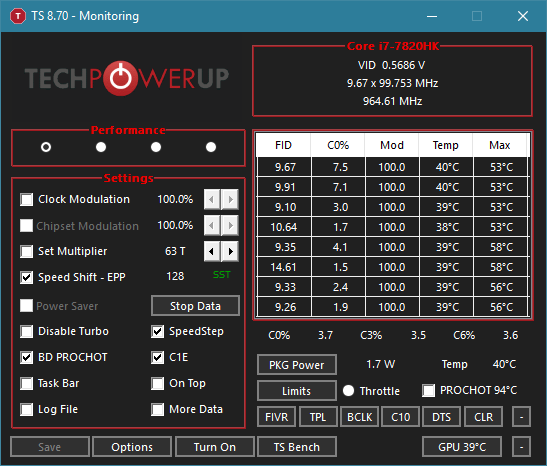
Task: Click the Stop Data button
Action: (195, 306)
